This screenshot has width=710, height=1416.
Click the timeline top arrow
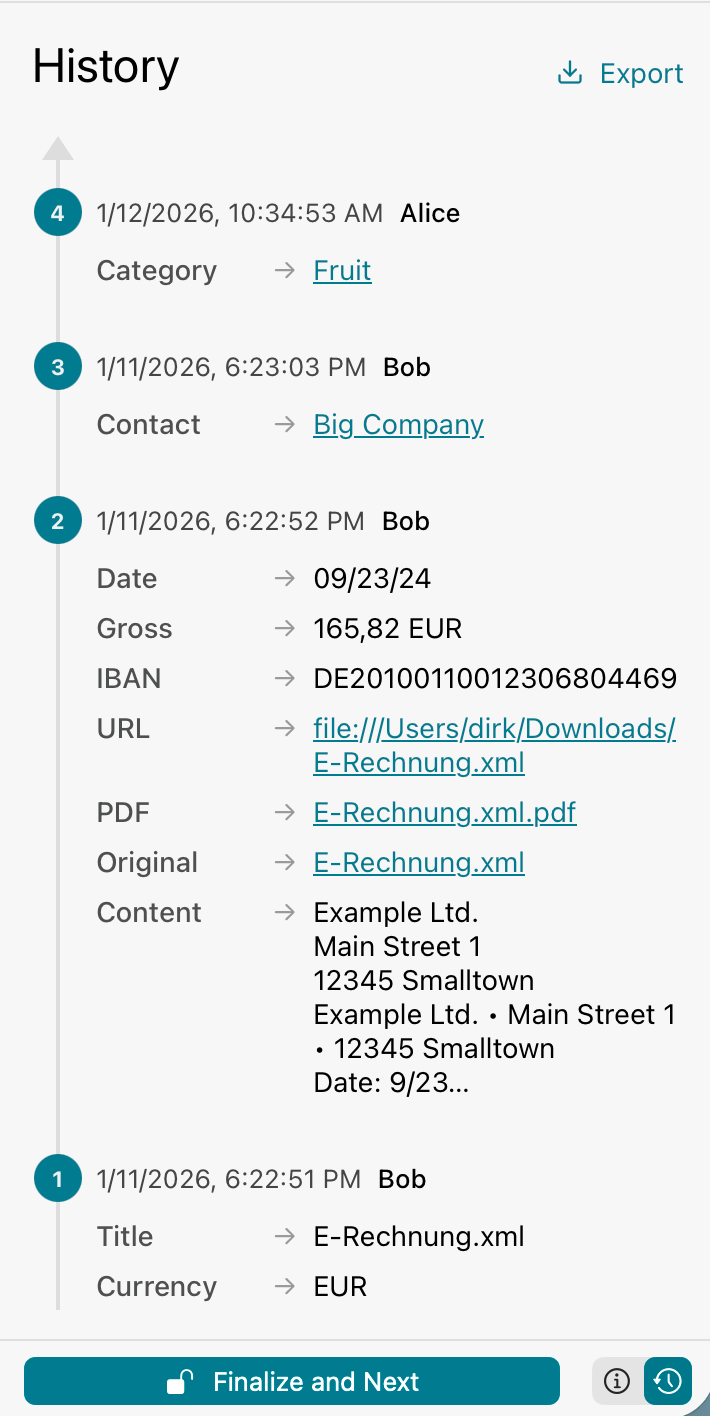pos(58,149)
